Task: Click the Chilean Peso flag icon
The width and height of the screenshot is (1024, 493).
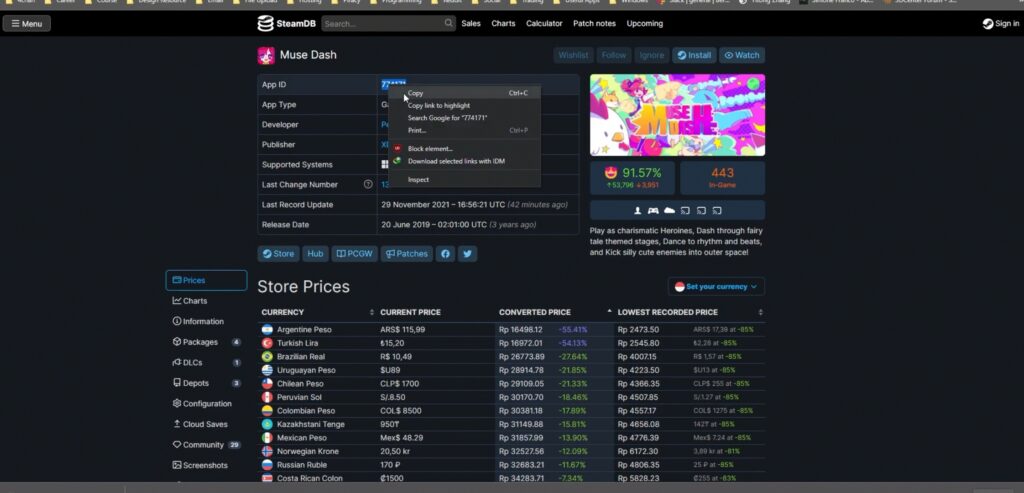Action: click(267, 384)
